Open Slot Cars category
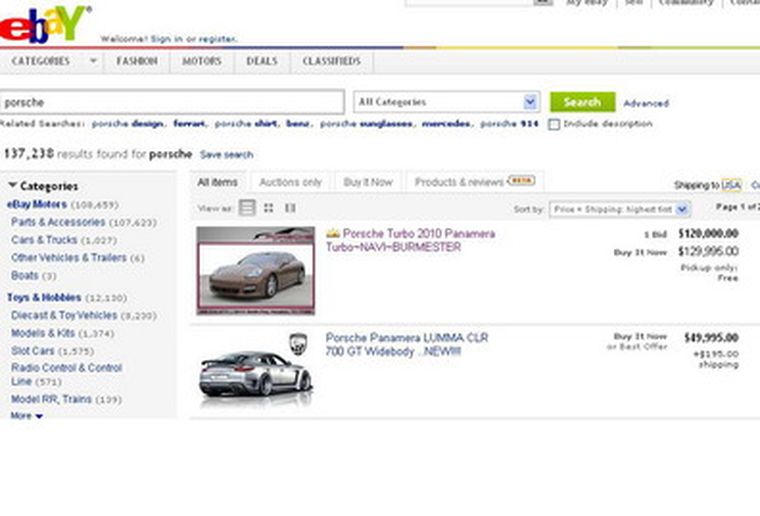The height and width of the screenshot is (516, 760). (32, 351)
